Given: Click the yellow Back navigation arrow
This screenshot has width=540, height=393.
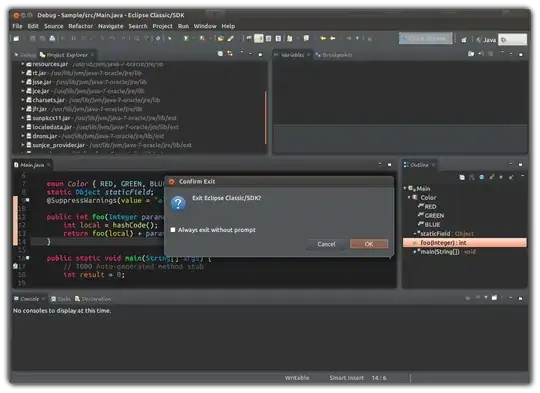Looking at the screenshot, I should 323,39.
